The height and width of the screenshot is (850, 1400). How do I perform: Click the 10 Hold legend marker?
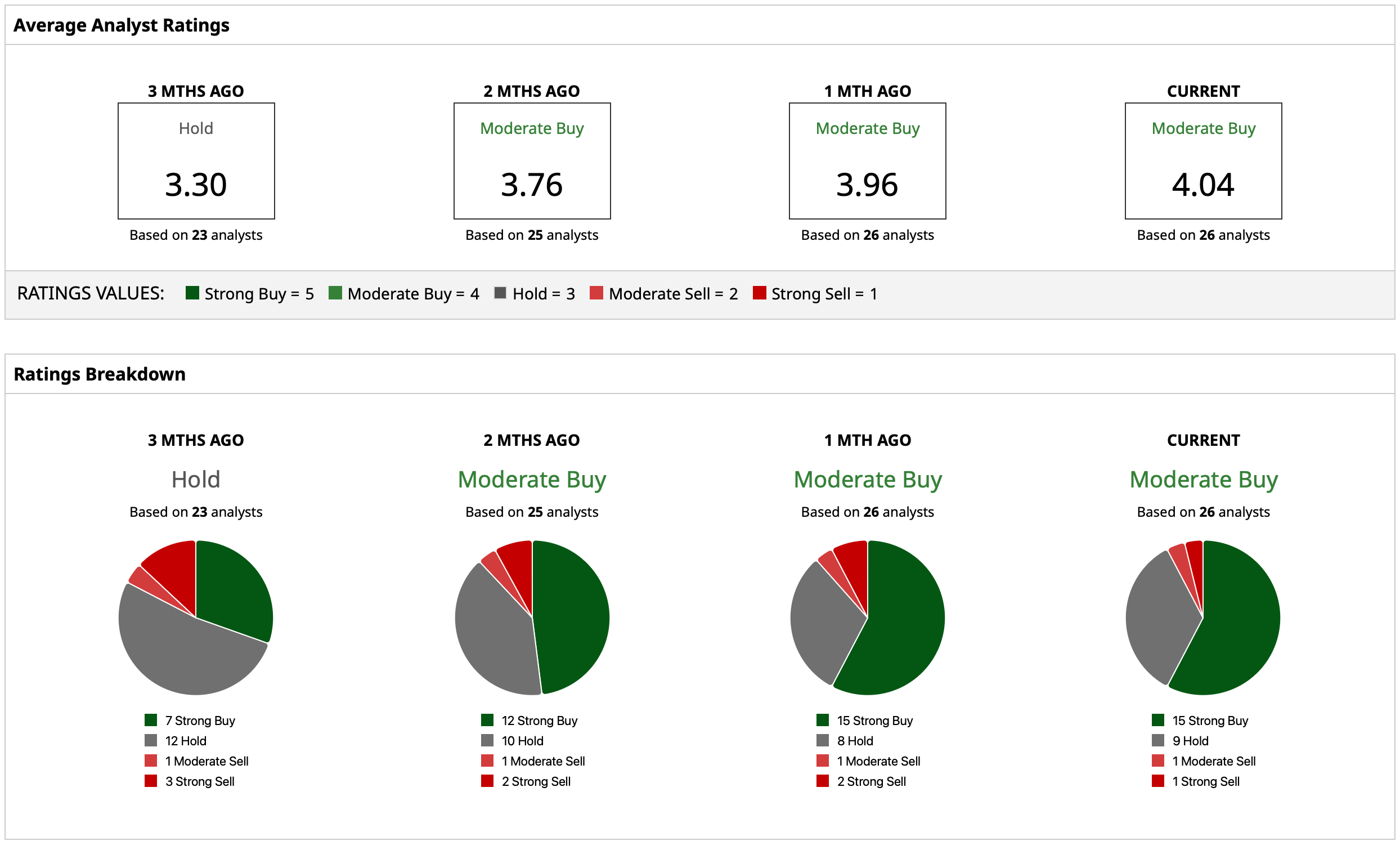click(487, 740)
